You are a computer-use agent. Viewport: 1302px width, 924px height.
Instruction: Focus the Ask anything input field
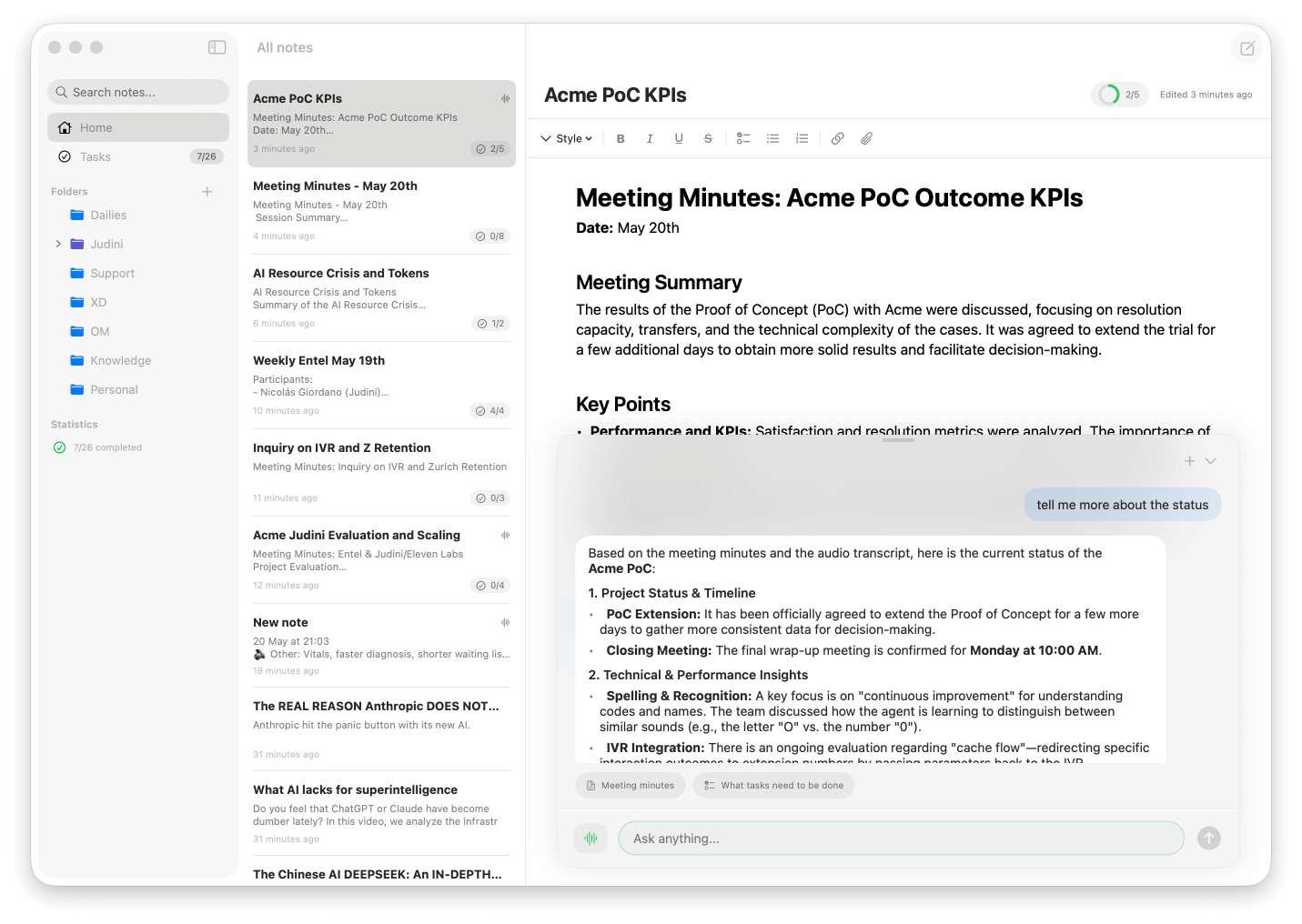click(x=901, y=839)
